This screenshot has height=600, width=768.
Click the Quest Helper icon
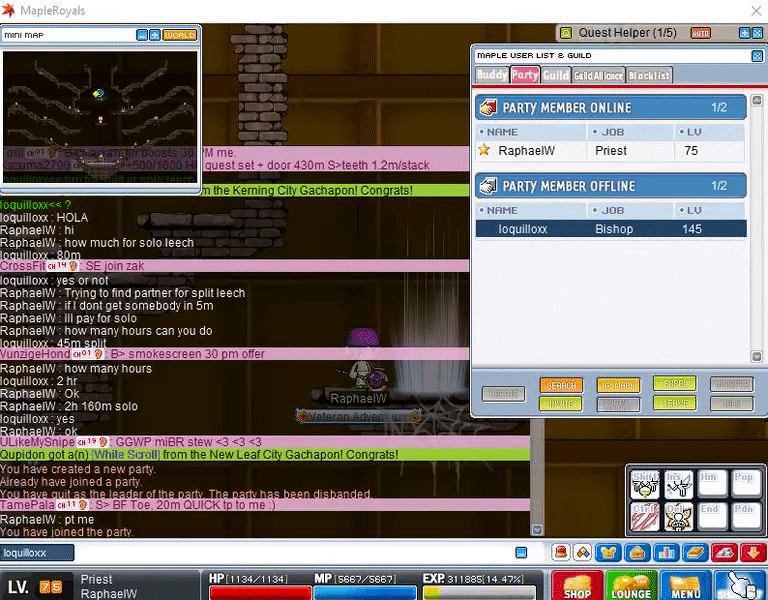[x=566, y=33]
